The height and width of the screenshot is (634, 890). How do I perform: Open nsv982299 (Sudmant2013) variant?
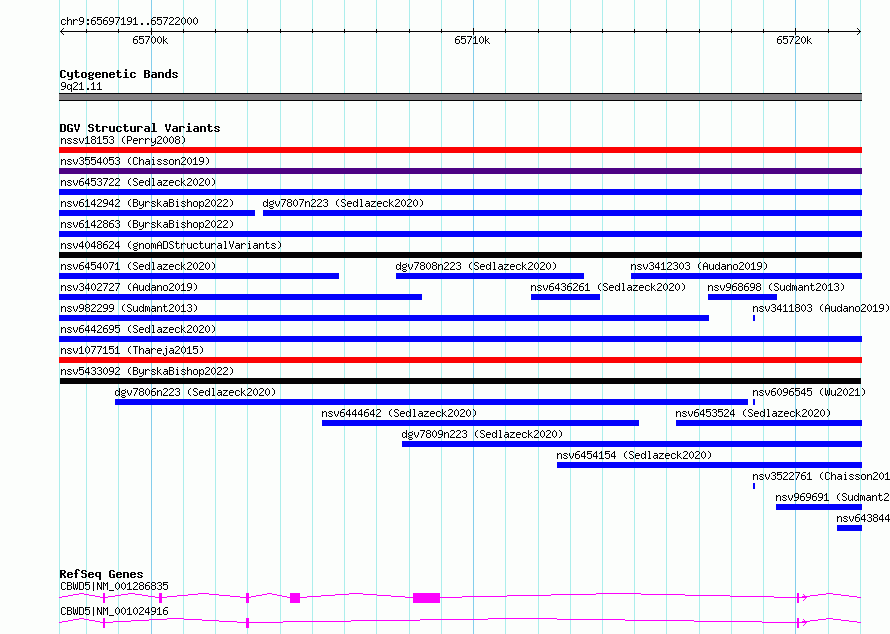384,318
